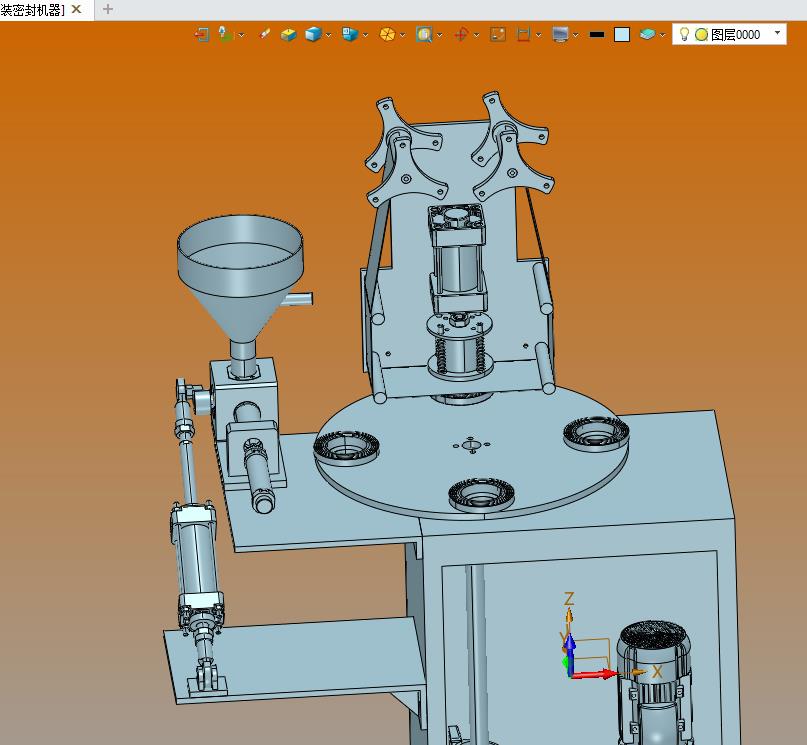The width and height of the screenshot is (807, 745).
Task: Click the selection filter icon with green base
Action: [x=225, y=34]
